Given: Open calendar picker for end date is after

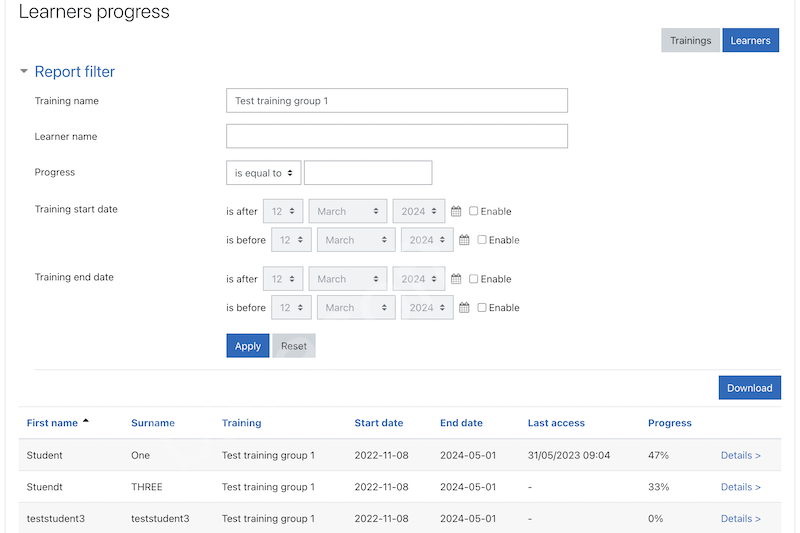Looking at the screenshot, I should (x=456, y=279).
